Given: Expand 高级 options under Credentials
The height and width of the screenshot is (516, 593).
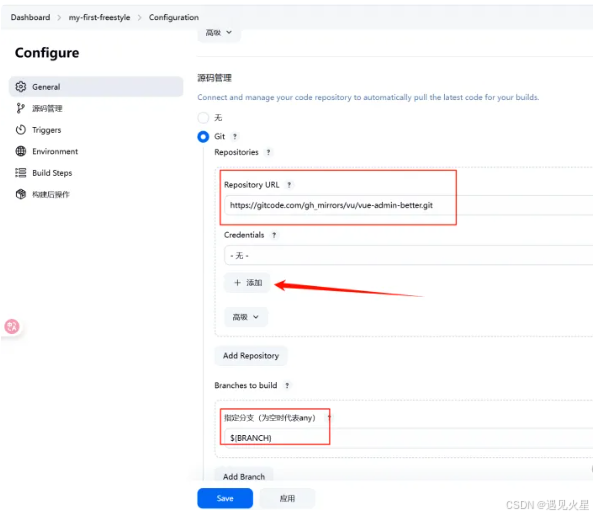Looking at the screenshot, I should coord(246,317).
